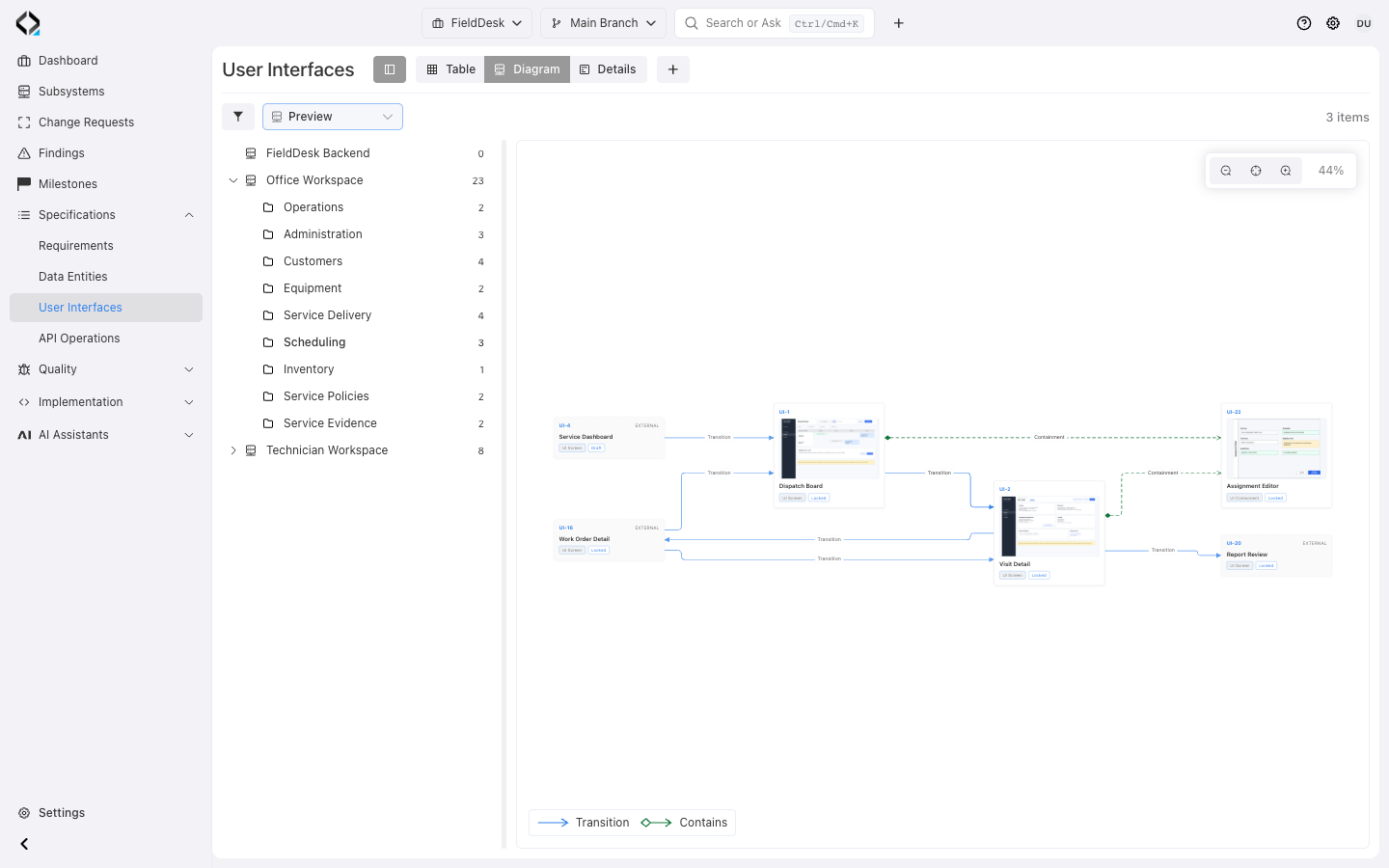This screenshot has width=1389, height=868.
Task: Click the Transition legend entry
Action: pyautogui.click(x=584, y=823)
